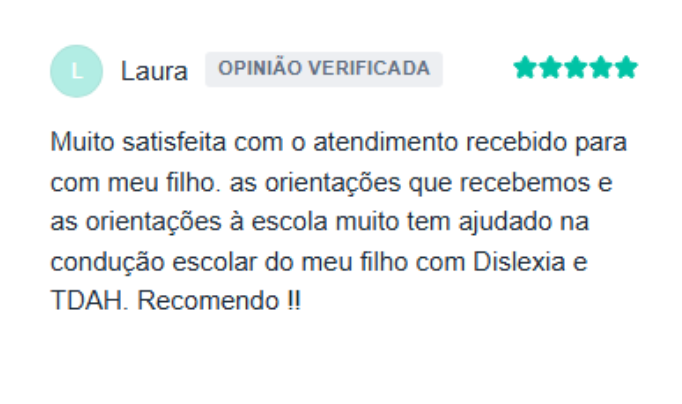This screenshot has height=404, width=682.
Task: Click the review line starting 'com meu filho'
Action: pyautogui.click(x=331, y=183)
